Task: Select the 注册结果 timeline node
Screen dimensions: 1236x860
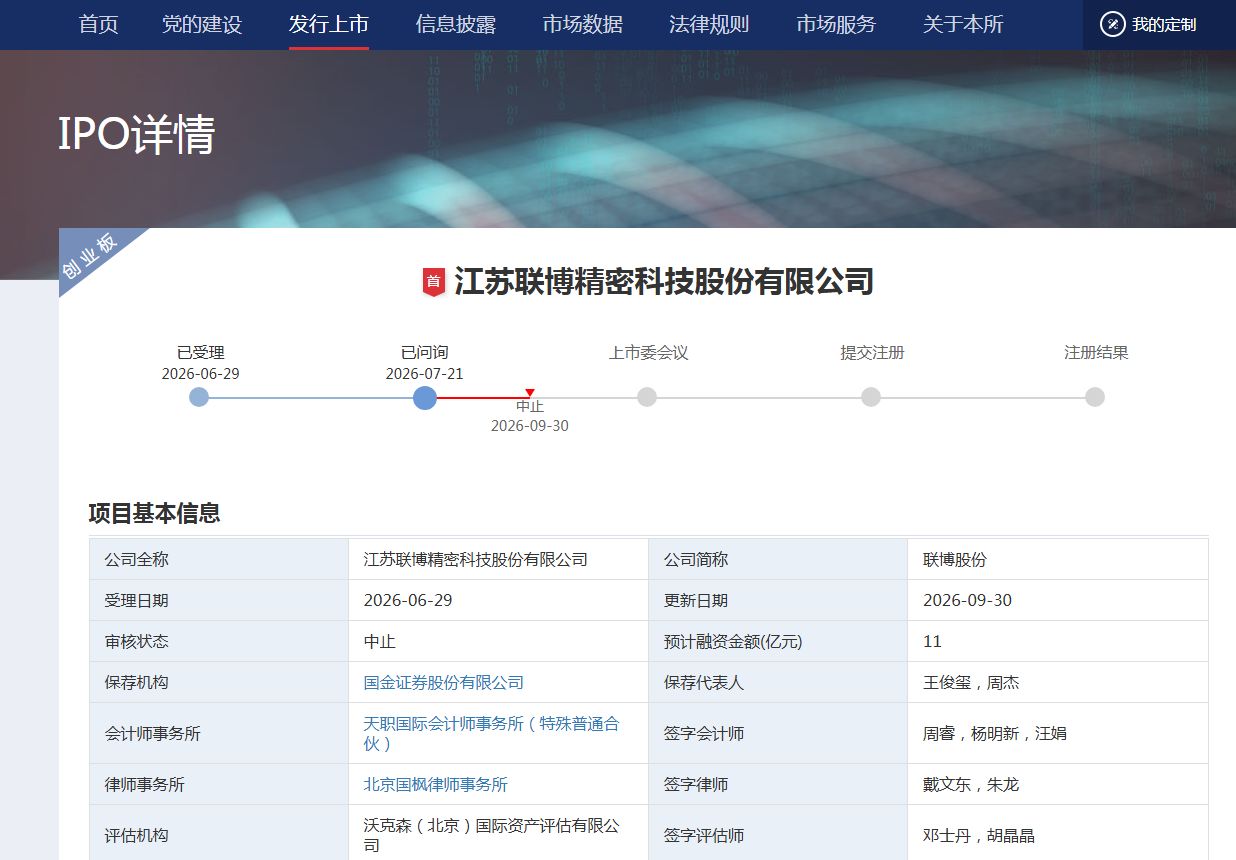Action: pos(1095,397)
